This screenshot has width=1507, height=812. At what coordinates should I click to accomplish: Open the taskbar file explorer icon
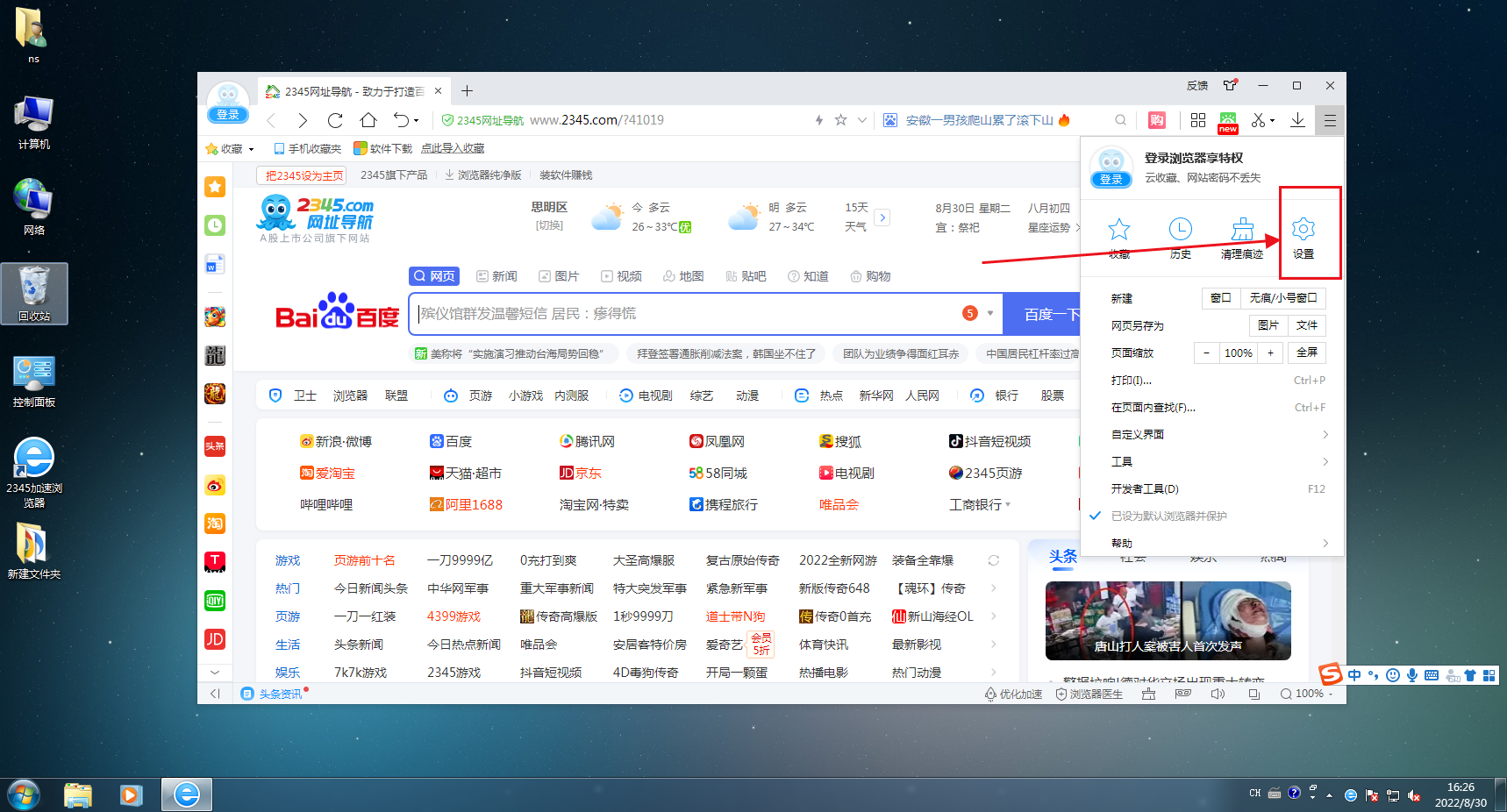pos(78,795)
